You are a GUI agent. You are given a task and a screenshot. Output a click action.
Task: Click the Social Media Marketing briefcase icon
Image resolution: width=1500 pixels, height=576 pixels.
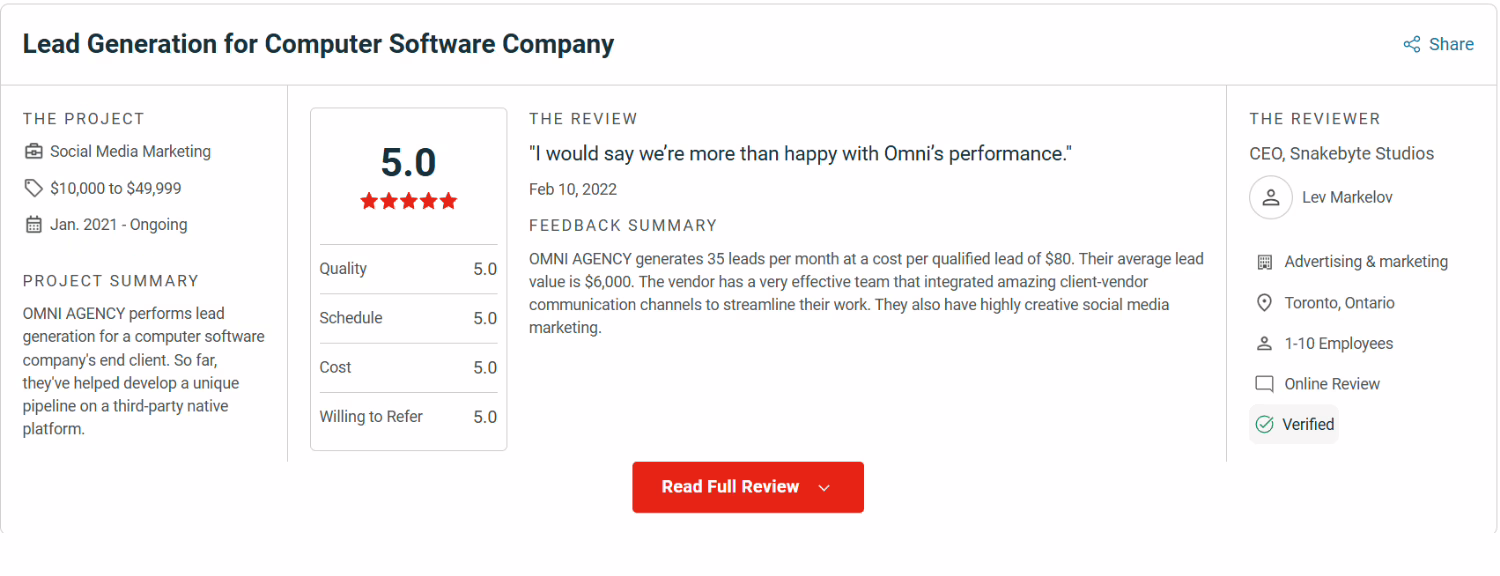[x=34, y=152]
